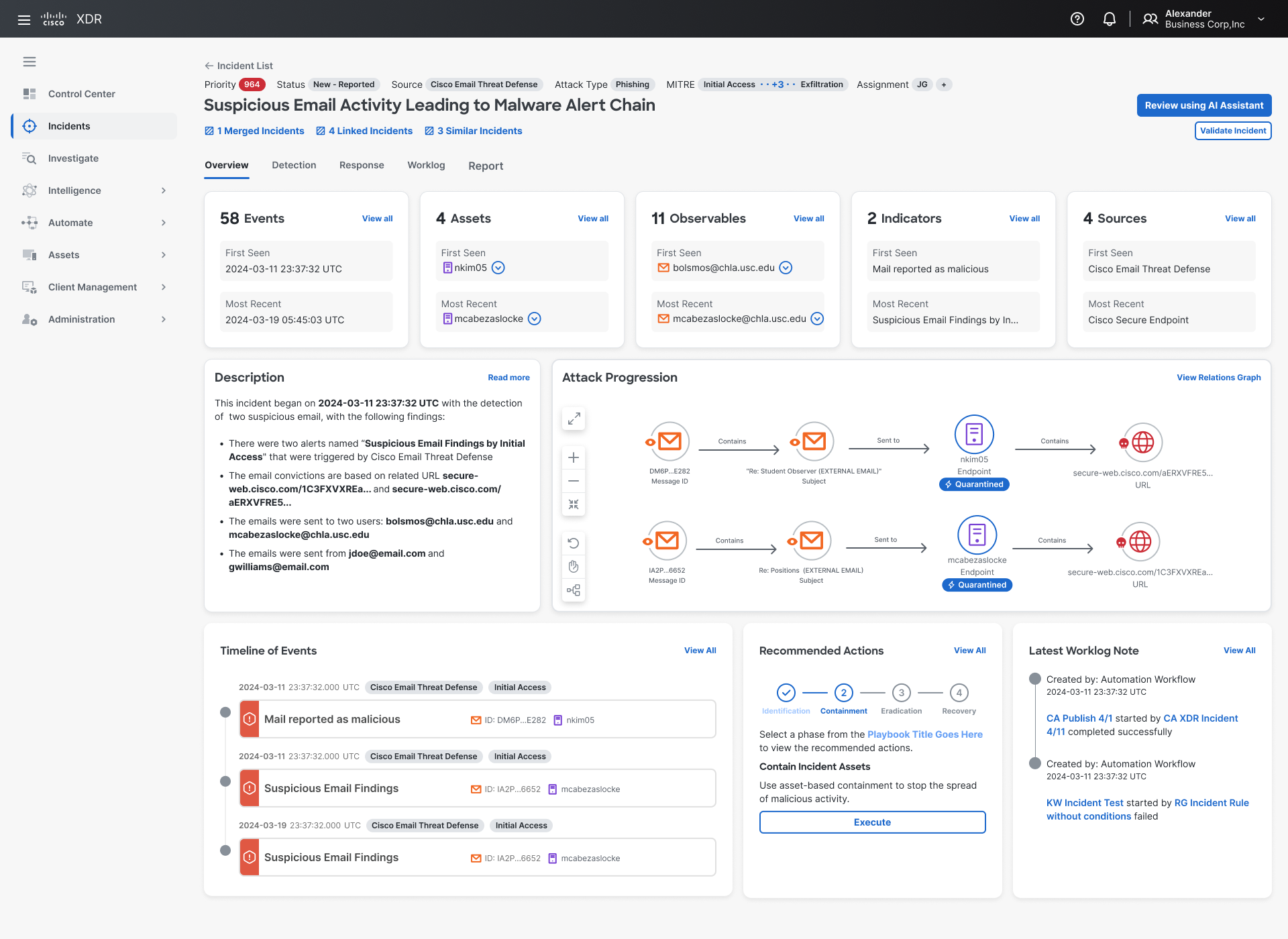Open 4 Linked Incidents link
1288x939 pixels.
tap(364, 131)
